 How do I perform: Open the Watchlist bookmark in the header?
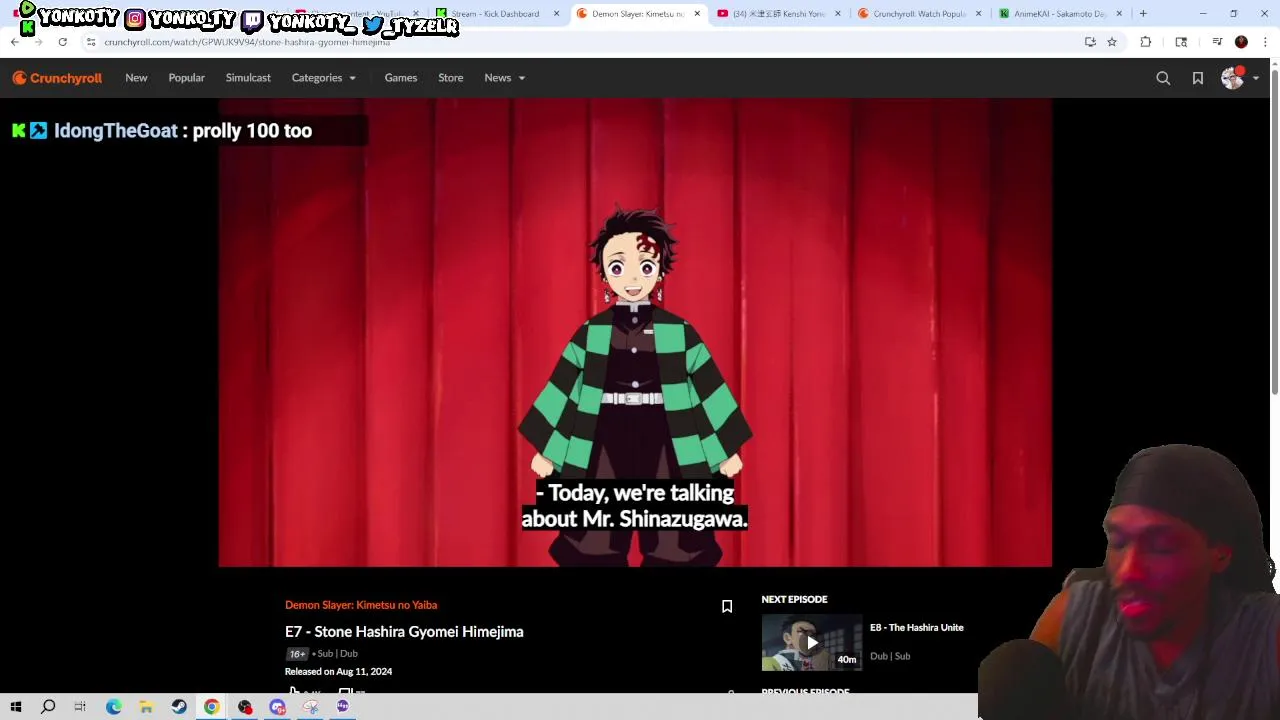coord(1198,78)
